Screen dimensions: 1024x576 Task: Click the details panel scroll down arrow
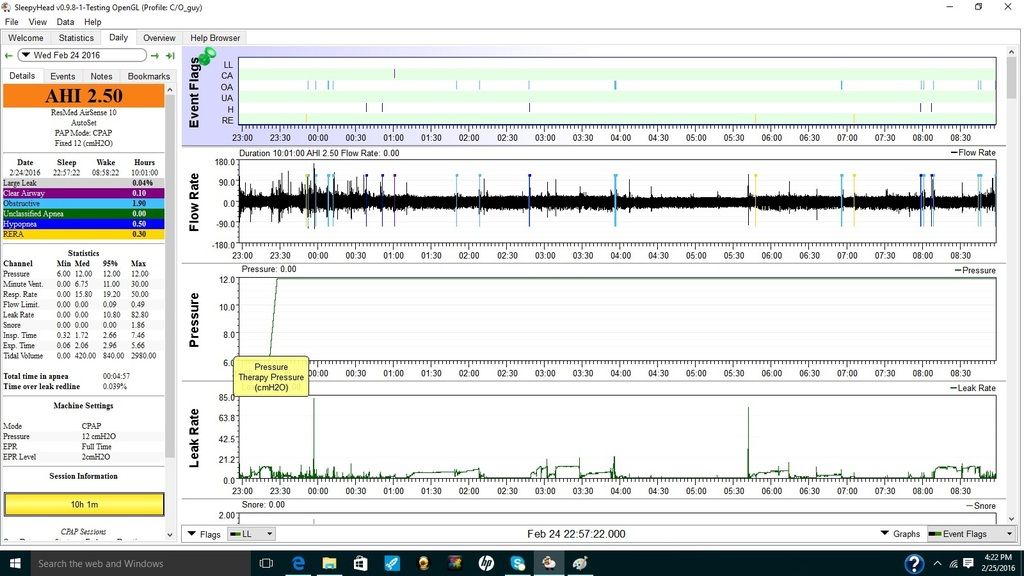(x=170, y=535)
